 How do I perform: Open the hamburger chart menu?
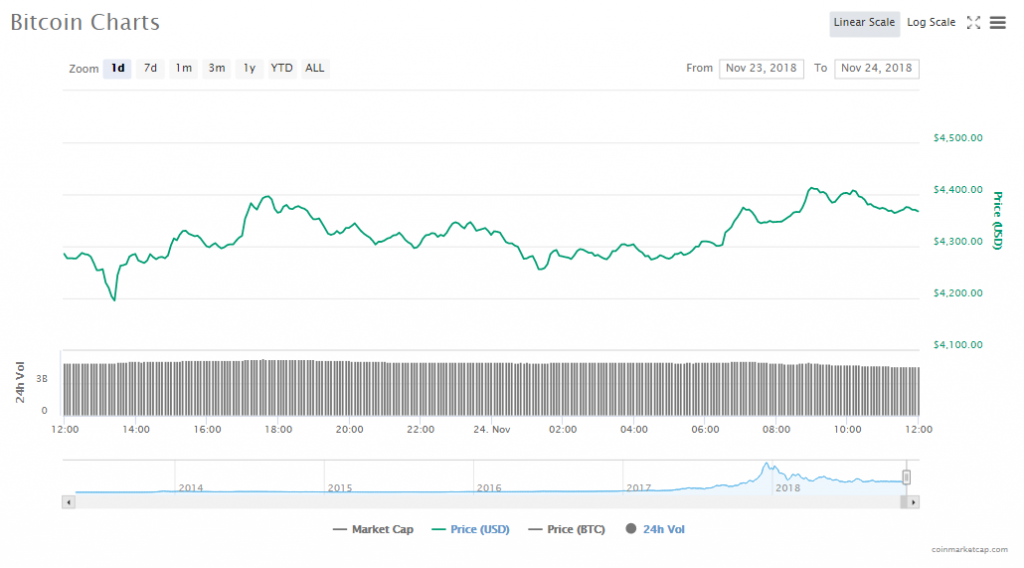(x=997, y=23)
